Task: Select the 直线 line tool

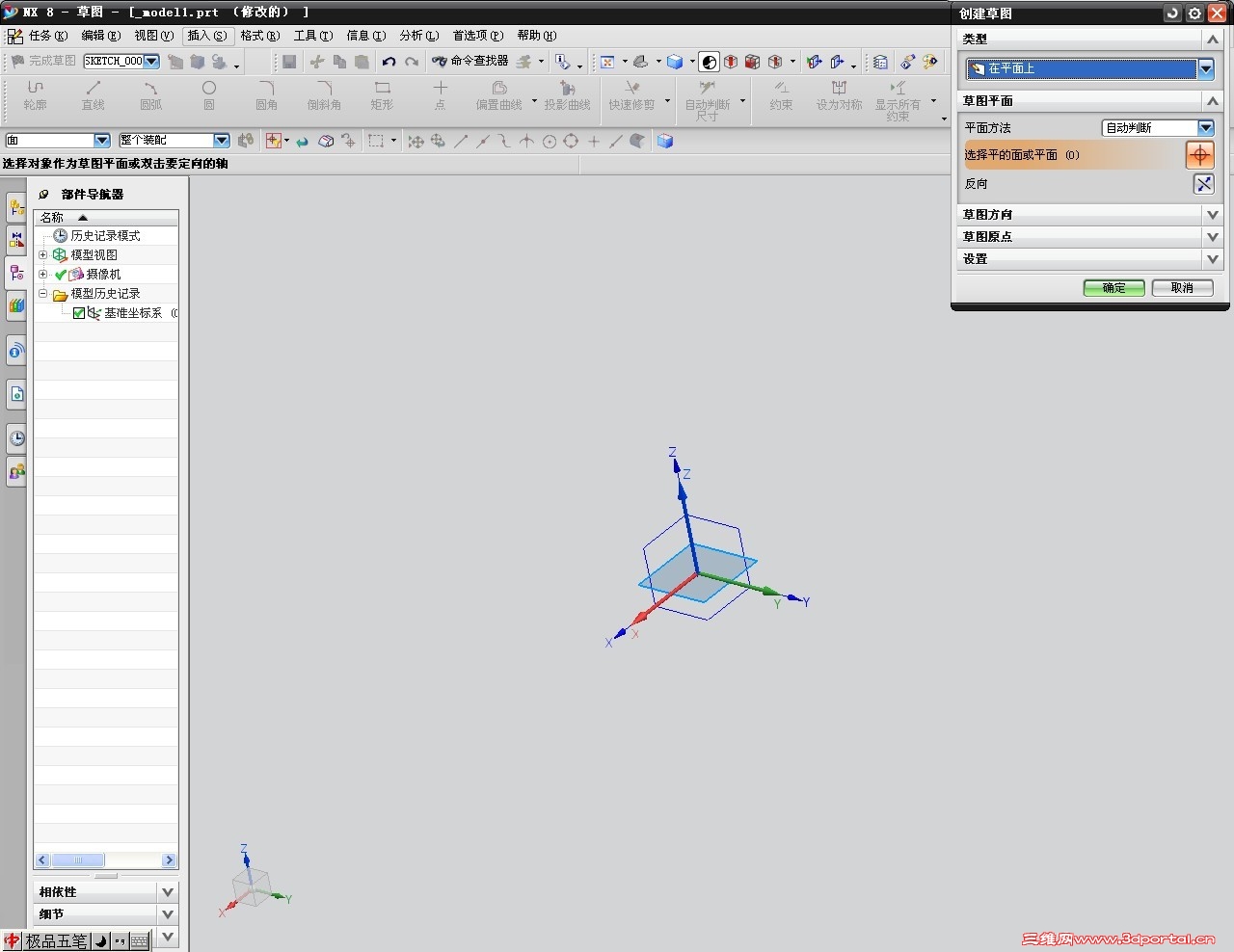Action: (93, 95)
